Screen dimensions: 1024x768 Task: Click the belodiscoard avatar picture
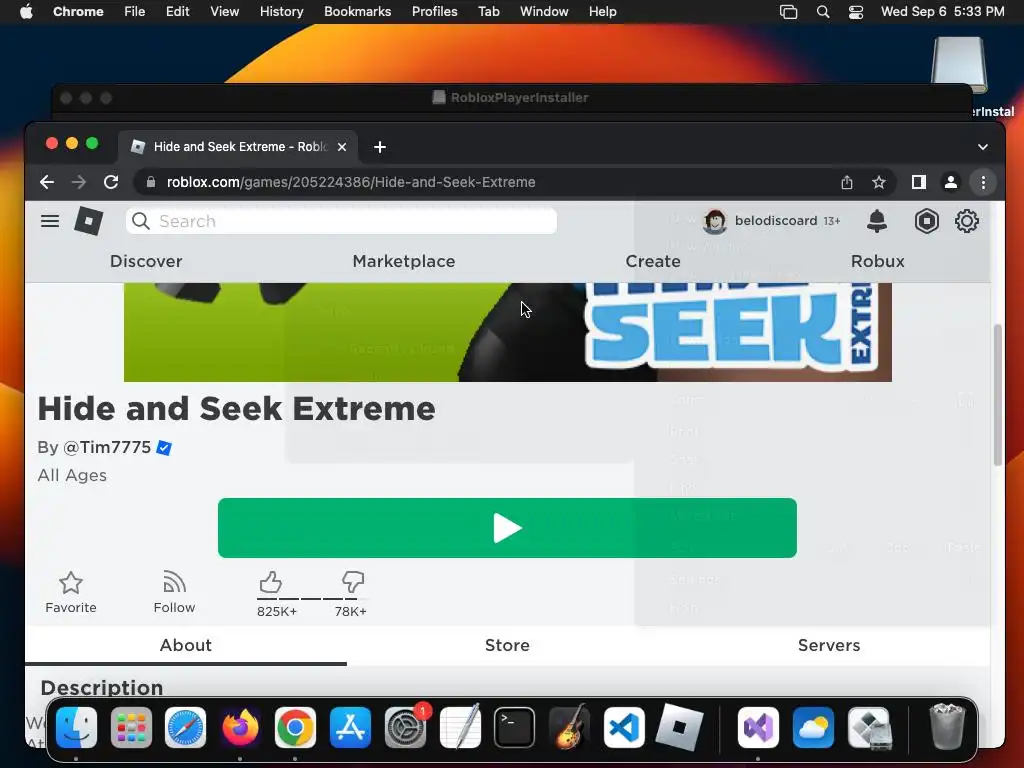714,221
